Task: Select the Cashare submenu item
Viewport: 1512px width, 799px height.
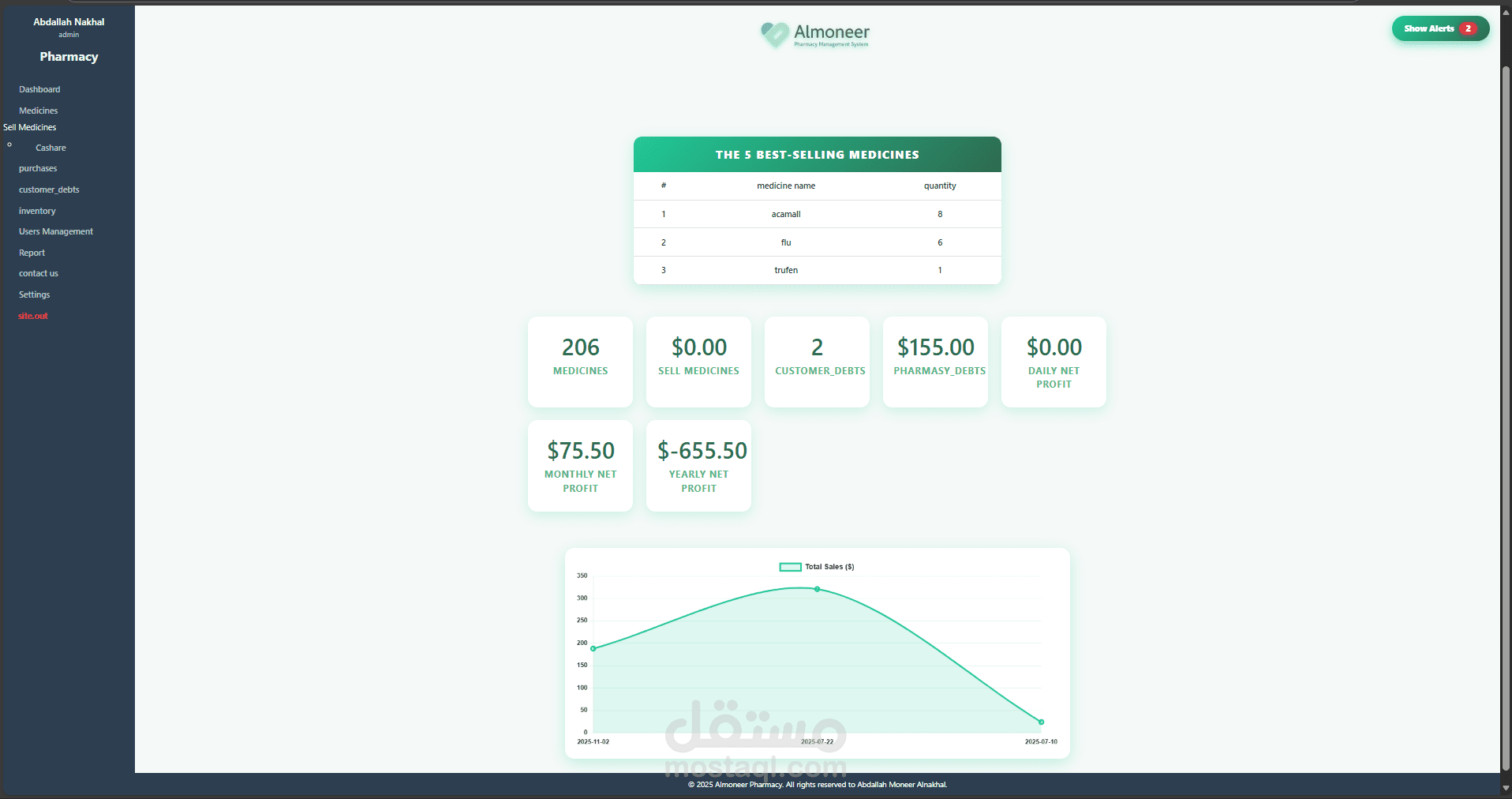Action: [x=51, y=148]
